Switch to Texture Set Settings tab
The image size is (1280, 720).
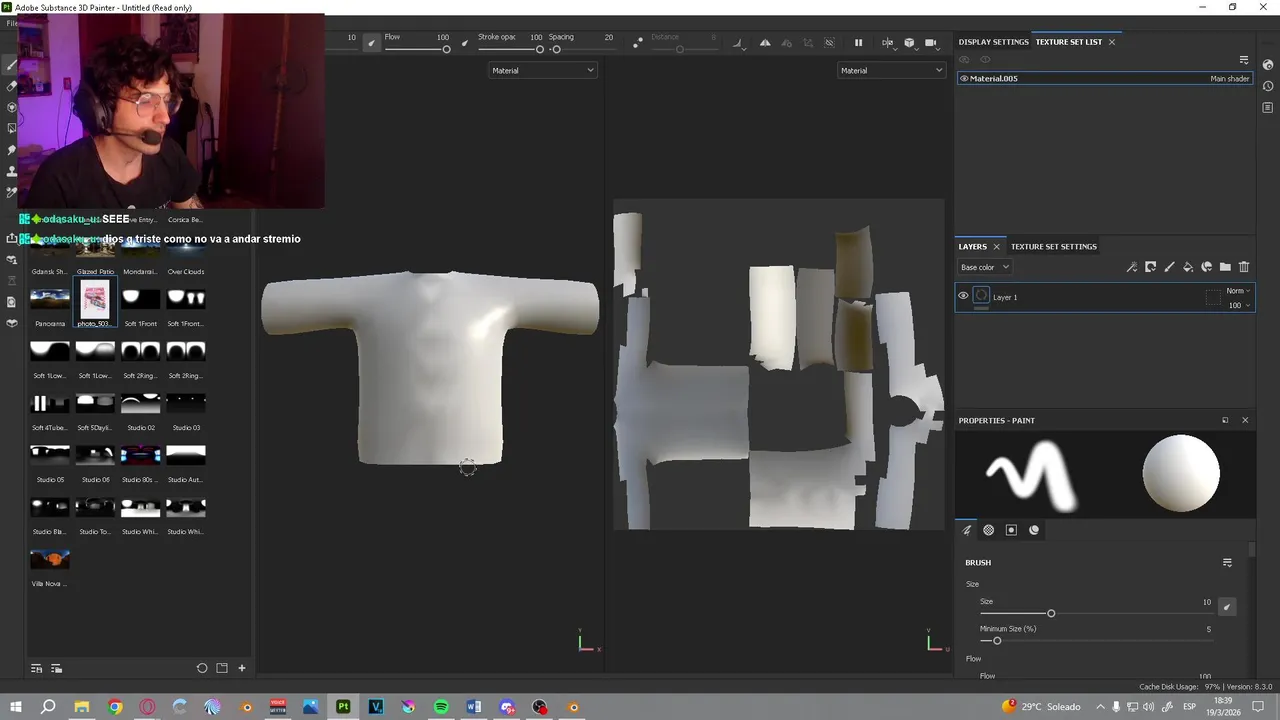pyautogui.click(x=1054, y=246)
